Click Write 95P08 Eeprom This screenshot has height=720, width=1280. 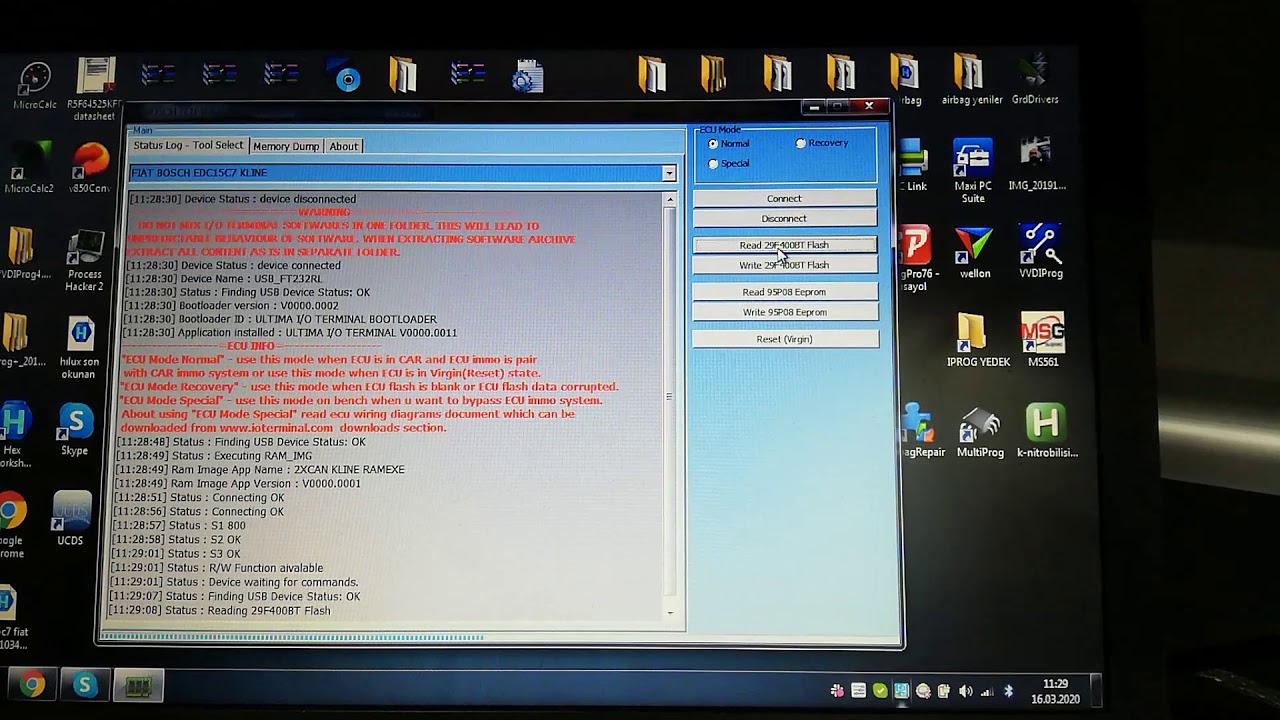tap(785, 312)
